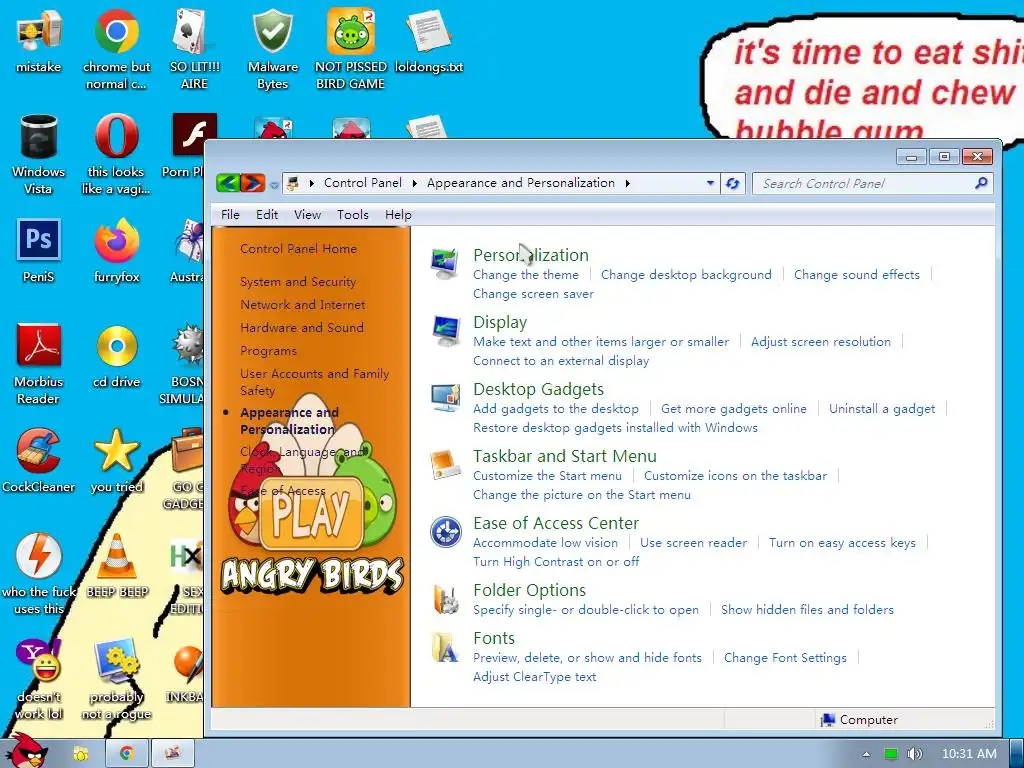The image size is (1024, 768).
Task: Open Hardware and Sound in sidebar
Action: tap(302, 328)
